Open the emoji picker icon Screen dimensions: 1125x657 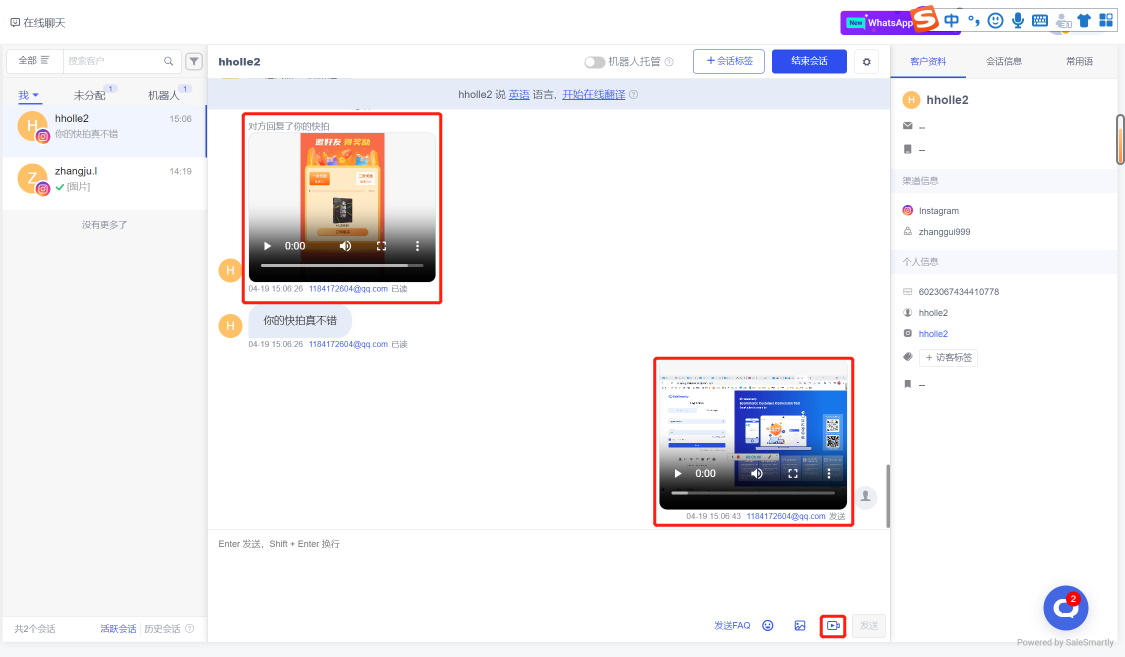pyautogui.click(x=768, y=625)
